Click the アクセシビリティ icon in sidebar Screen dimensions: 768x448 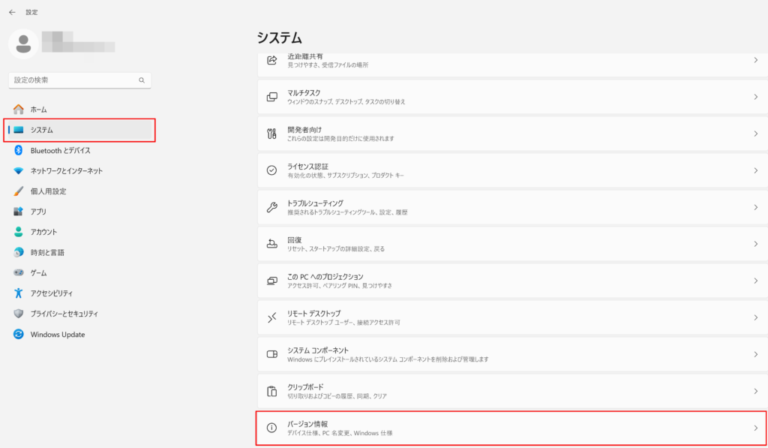[x=18, y=293]
